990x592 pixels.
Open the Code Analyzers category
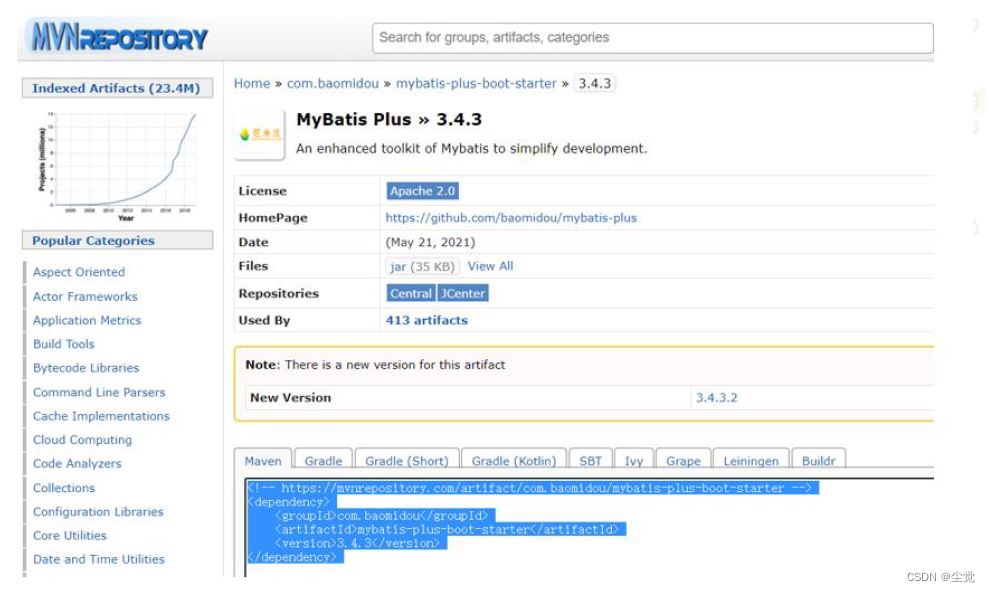point(77,463)
